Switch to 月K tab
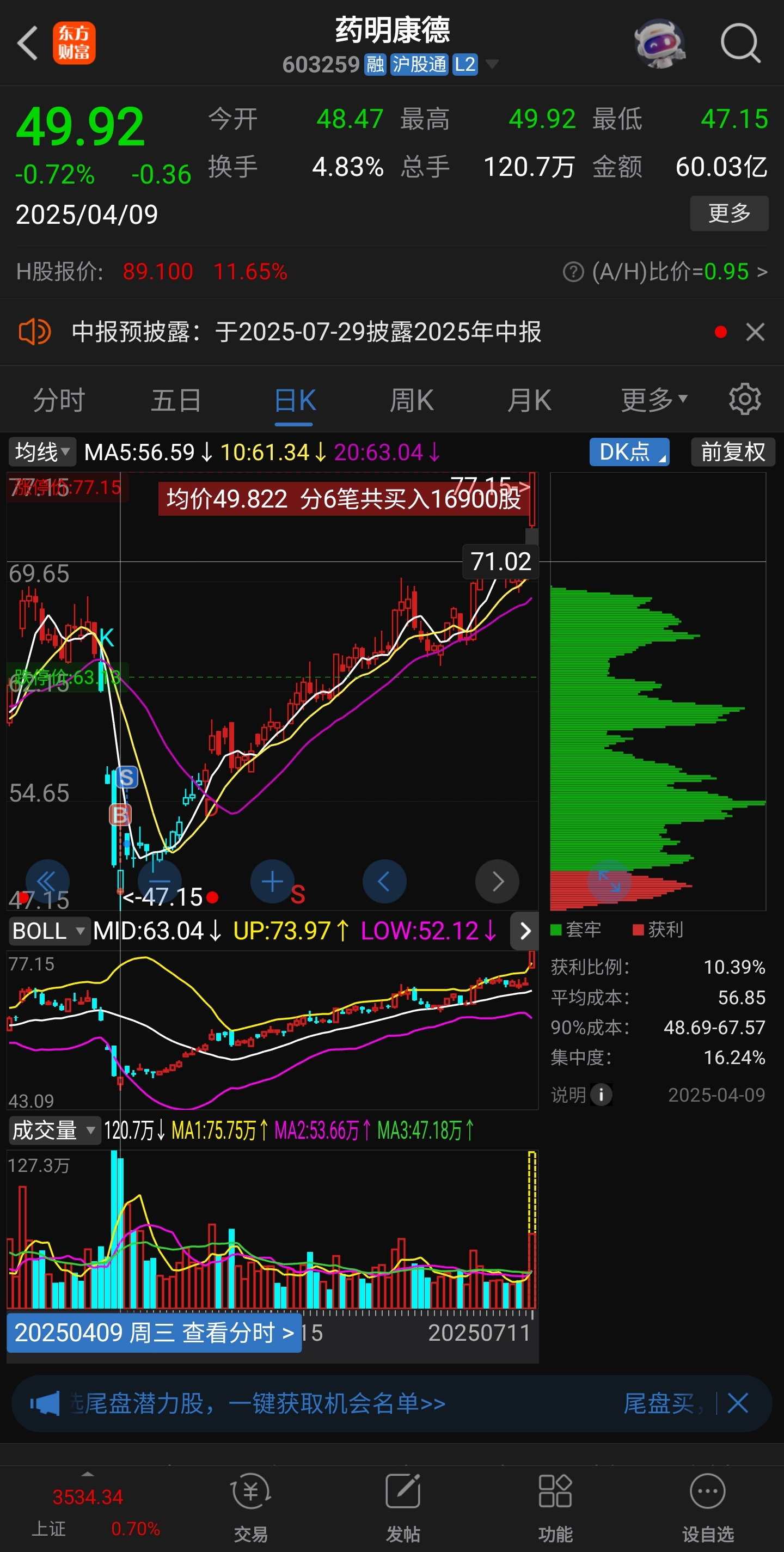Screen dimensions: 784x1552 tap(529, 400)
